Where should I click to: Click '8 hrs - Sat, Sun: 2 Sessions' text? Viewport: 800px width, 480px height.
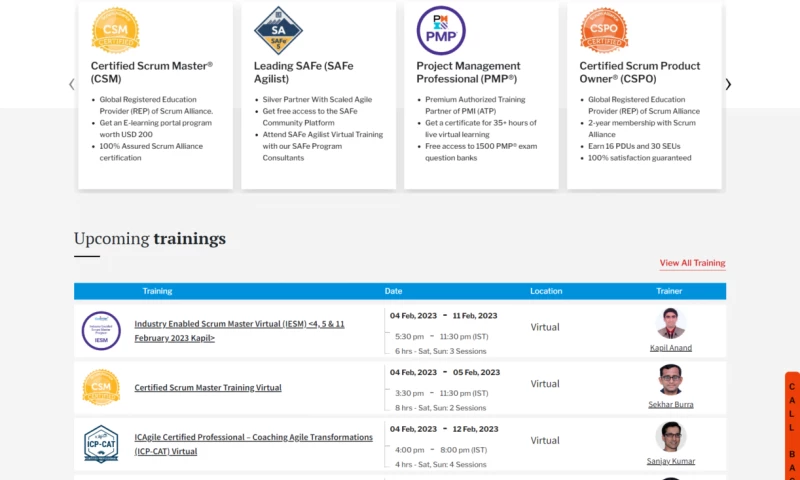pyautogui.click(x=441, y=408)
